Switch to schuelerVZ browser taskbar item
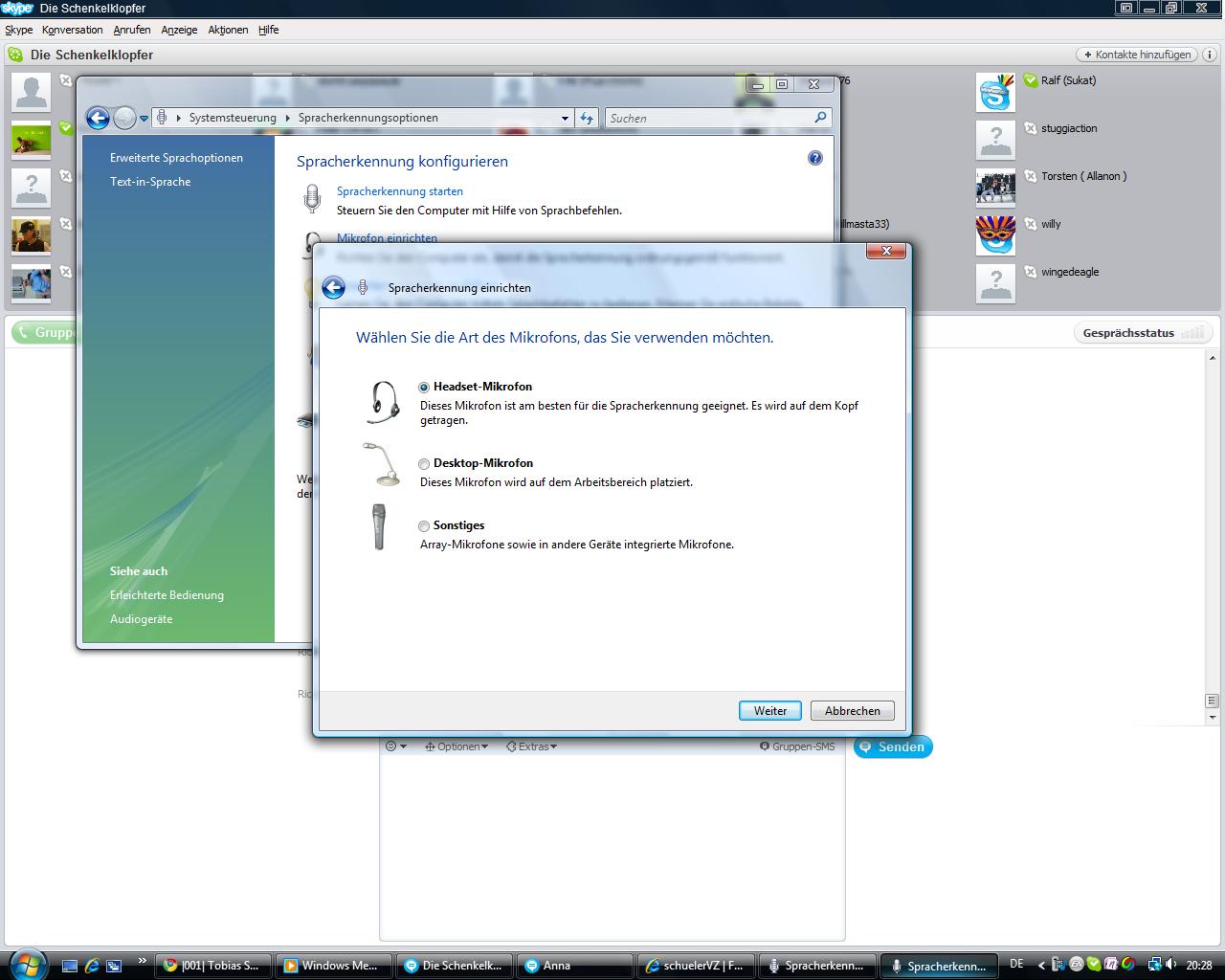This screenshot has height=980, width=1225. [x=696, y=966]
